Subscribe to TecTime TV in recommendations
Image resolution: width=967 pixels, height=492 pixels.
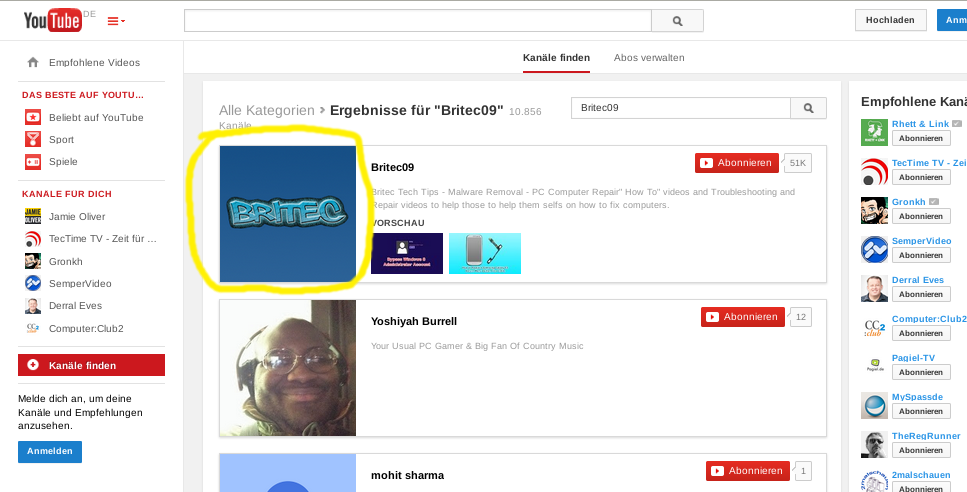pyautogui.click(x=921, y=177)
